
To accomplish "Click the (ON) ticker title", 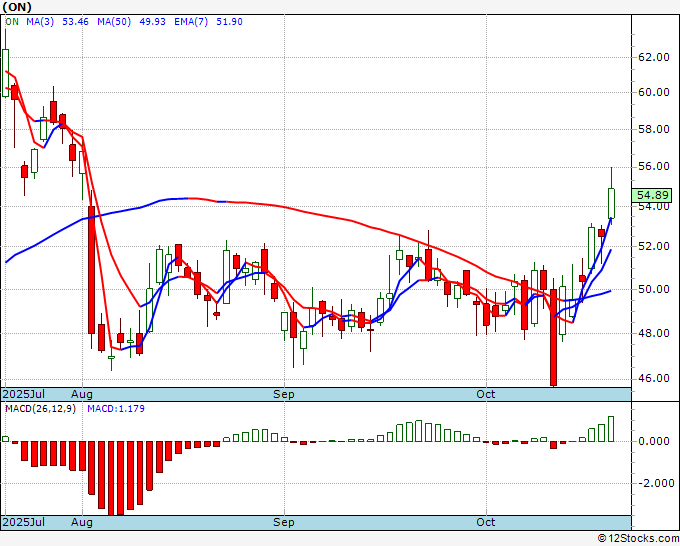I will click(x=17, y=7).
